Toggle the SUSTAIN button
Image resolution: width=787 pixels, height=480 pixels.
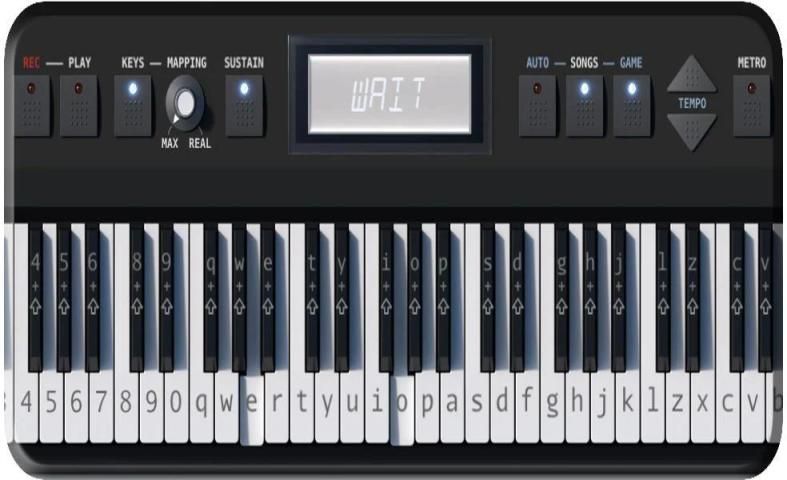point(244,104)
